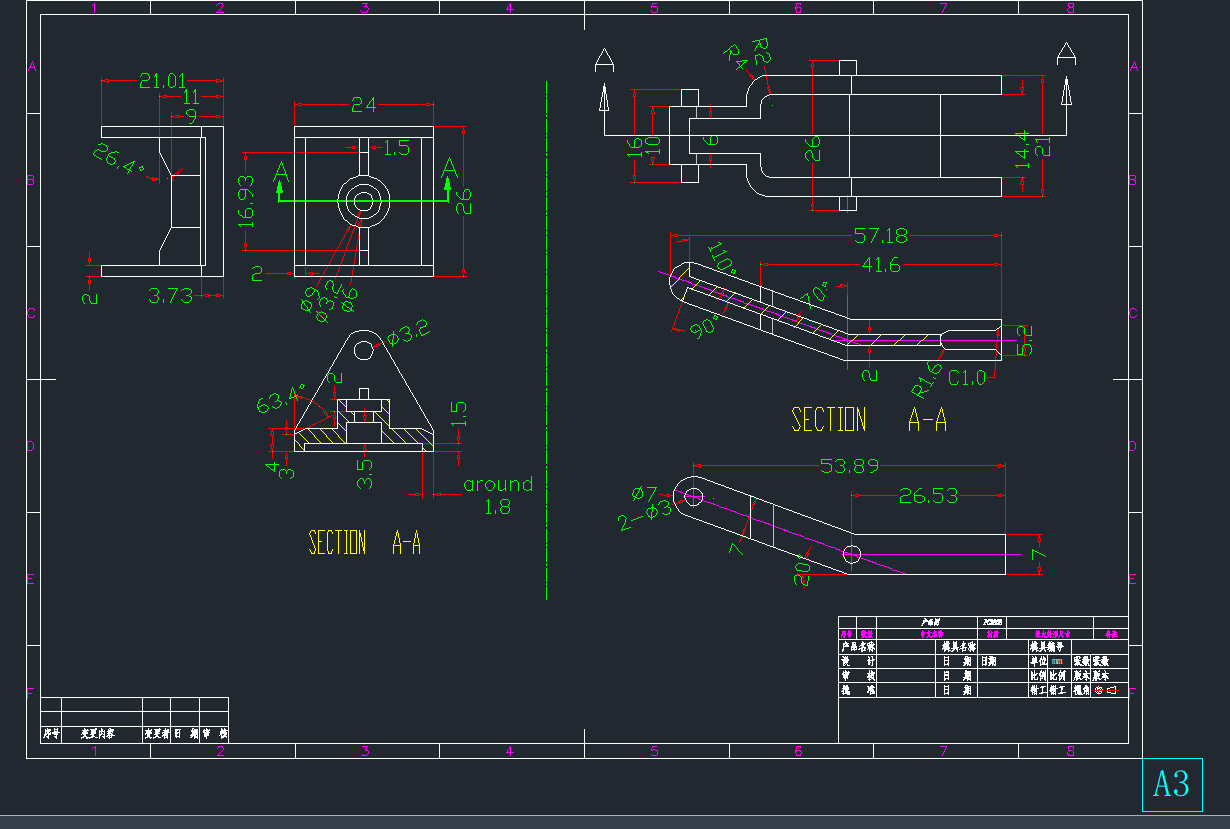Image resolution: width=1230 pixels, height=829 pixels.
Task: Select the 57.18 overall length dimension
Action: pos(880,236)
